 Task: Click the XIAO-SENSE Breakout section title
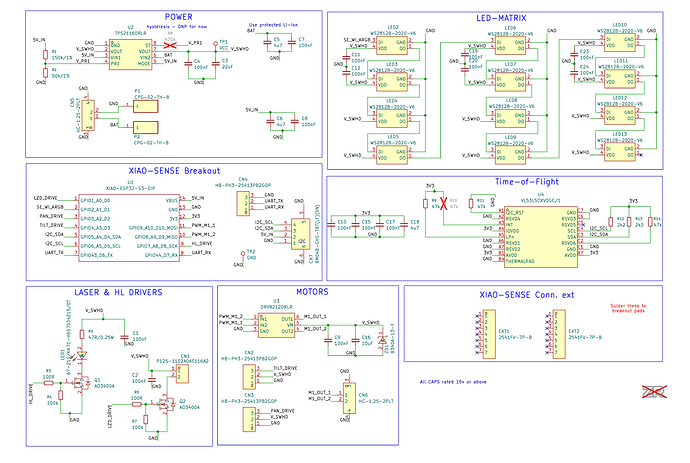pos(174,171)
